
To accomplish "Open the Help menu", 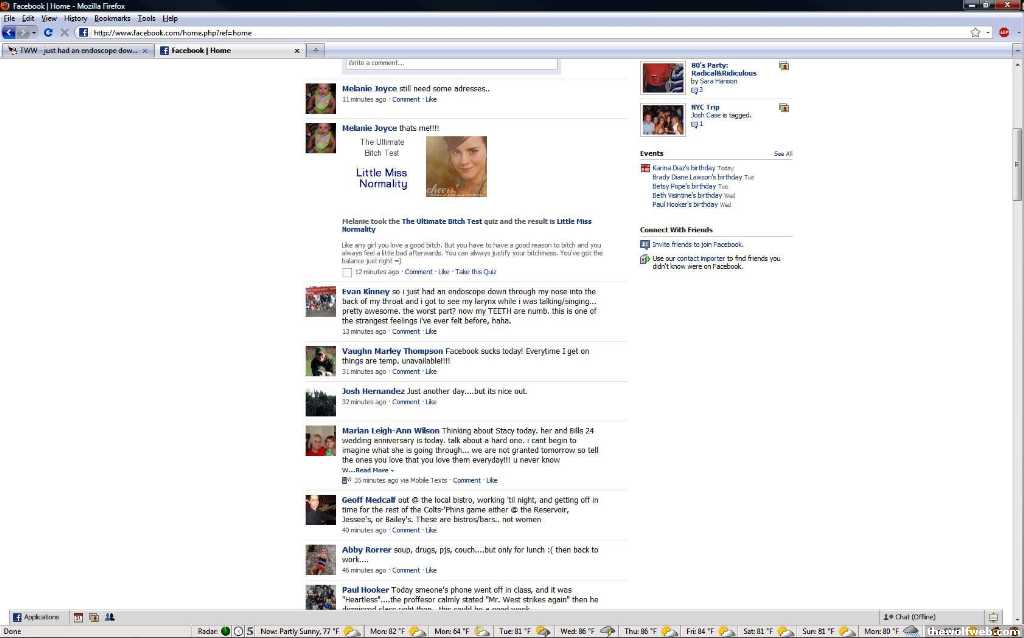I will (170, 19).
